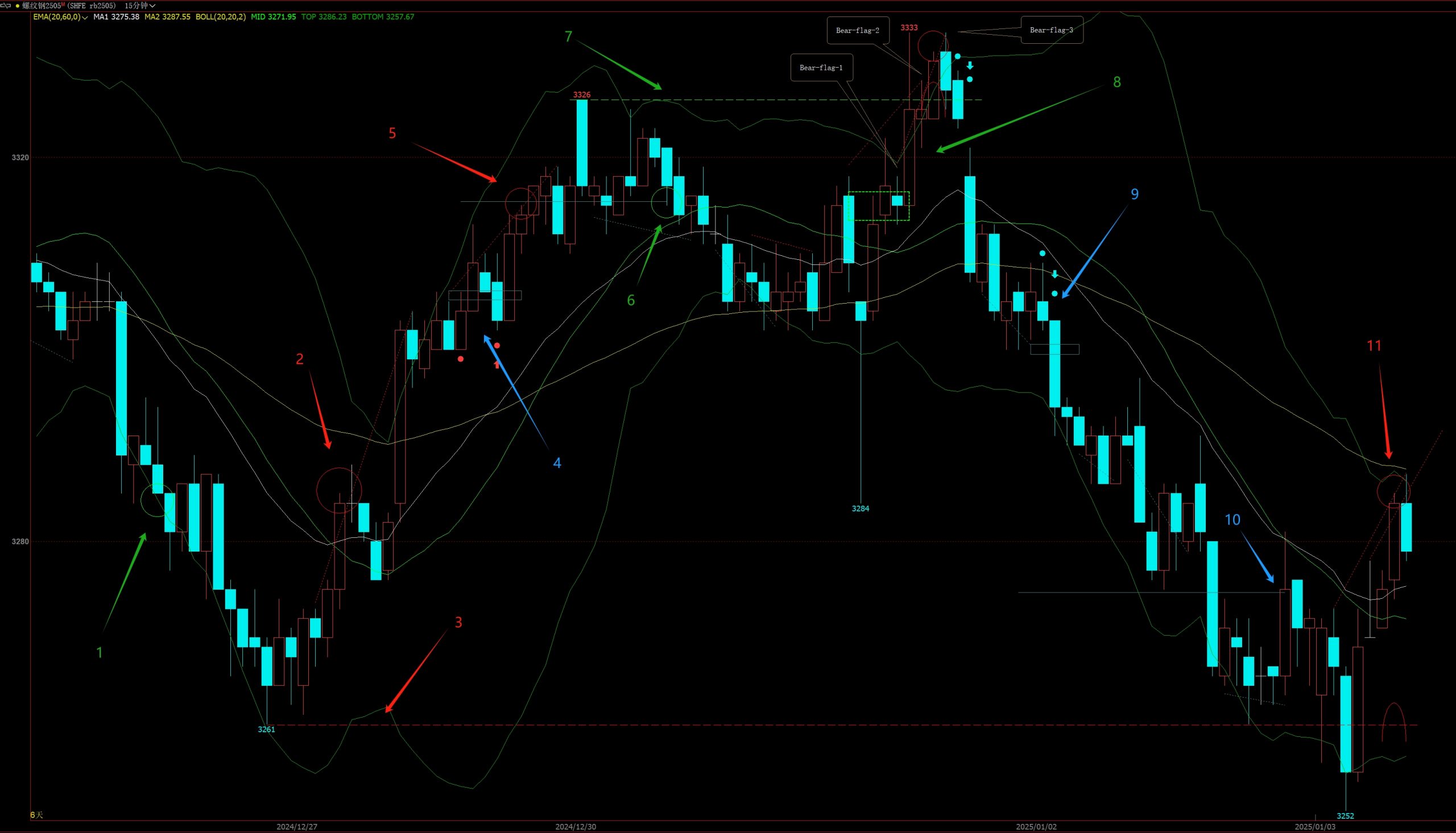Image resolution: width=1456 pixels, height=833 pixels.
Task: Select the Bear-flag-1 annotation box
Action: [821, 68]
